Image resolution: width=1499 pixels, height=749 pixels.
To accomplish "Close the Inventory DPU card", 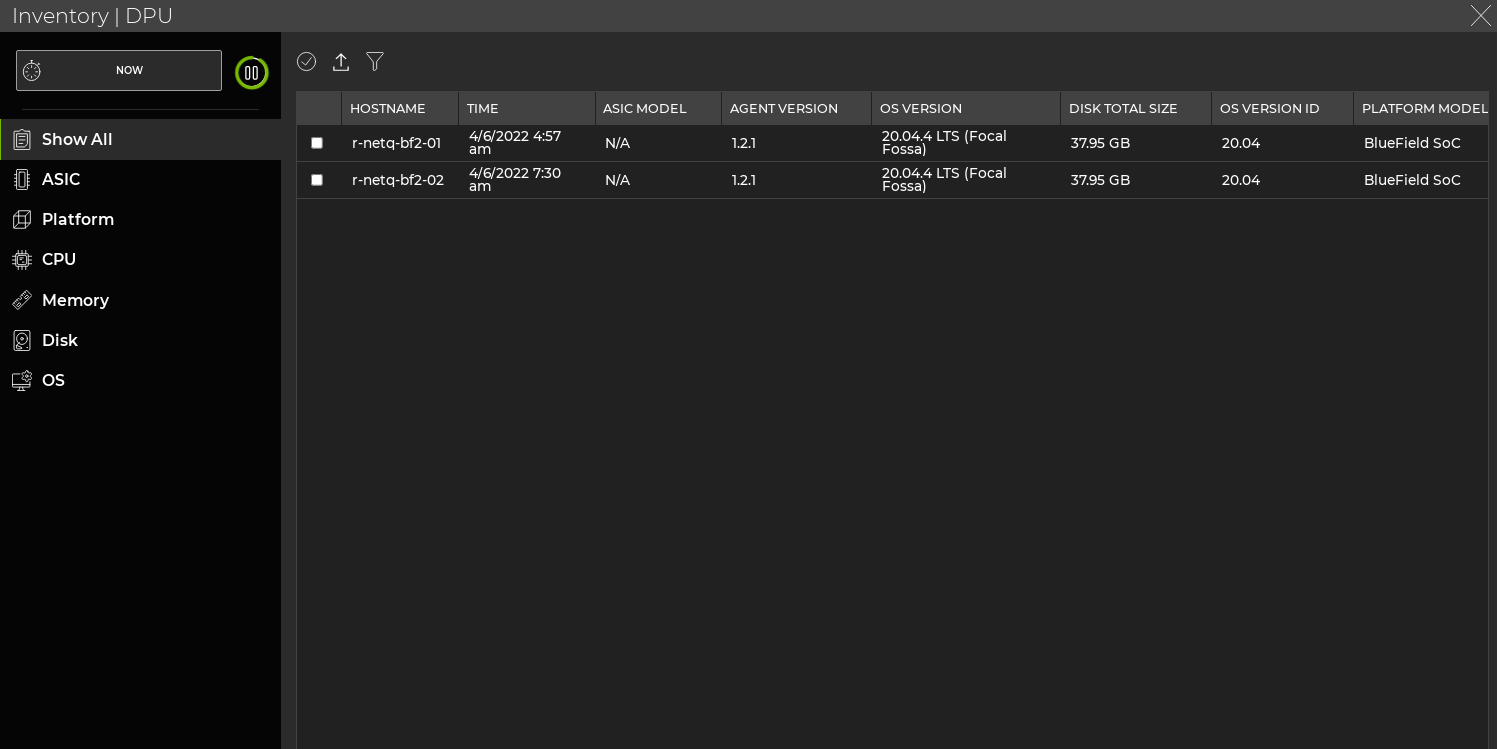I will (1480, 15).
